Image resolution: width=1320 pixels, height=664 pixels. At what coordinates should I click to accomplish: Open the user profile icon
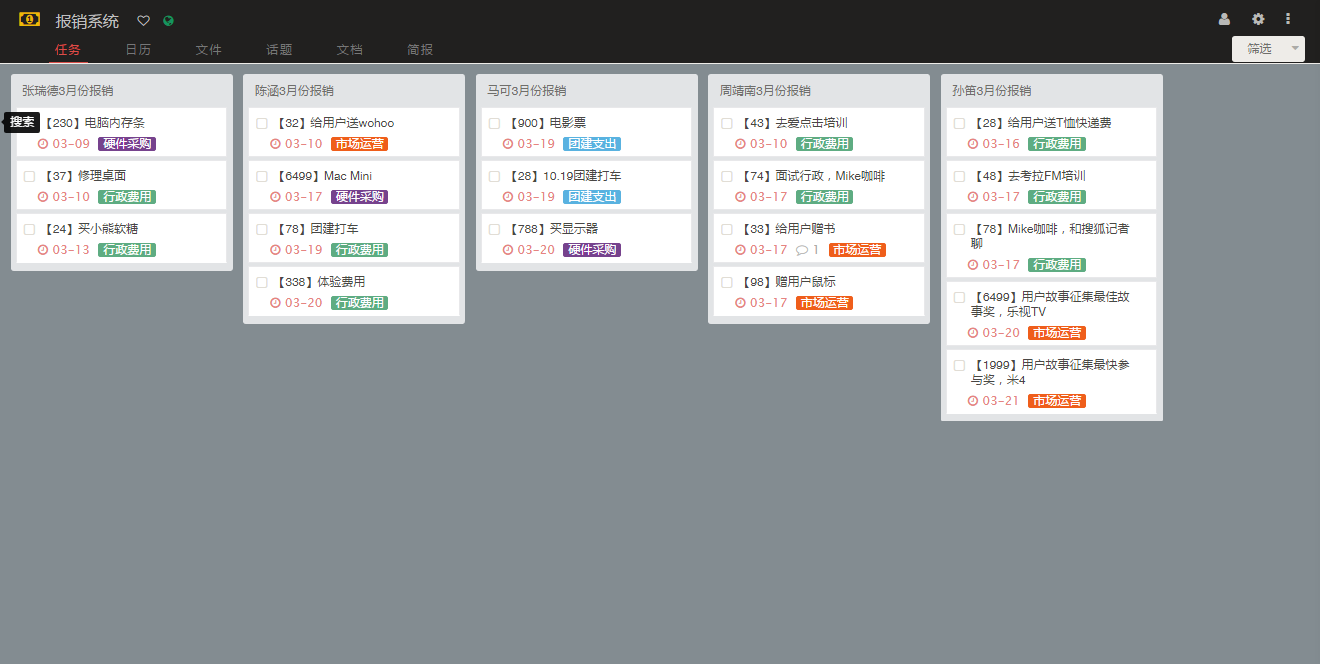pyautogui.click(x=1224, y=19)
